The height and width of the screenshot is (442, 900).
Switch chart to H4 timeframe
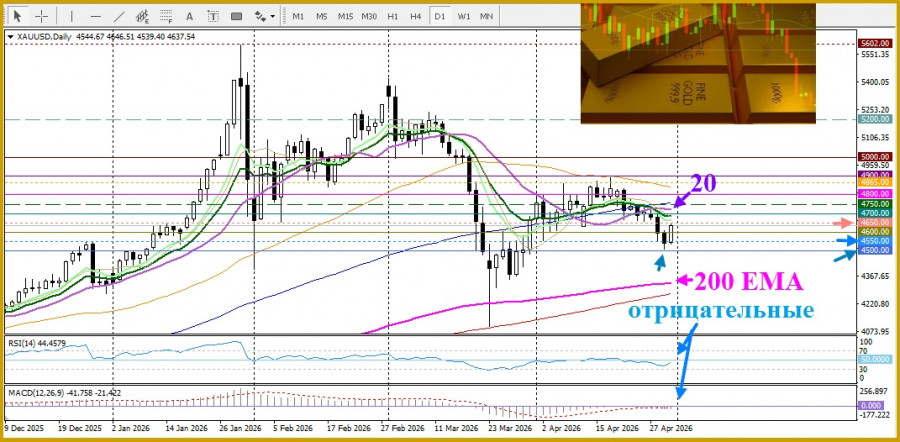pos(416,16)
